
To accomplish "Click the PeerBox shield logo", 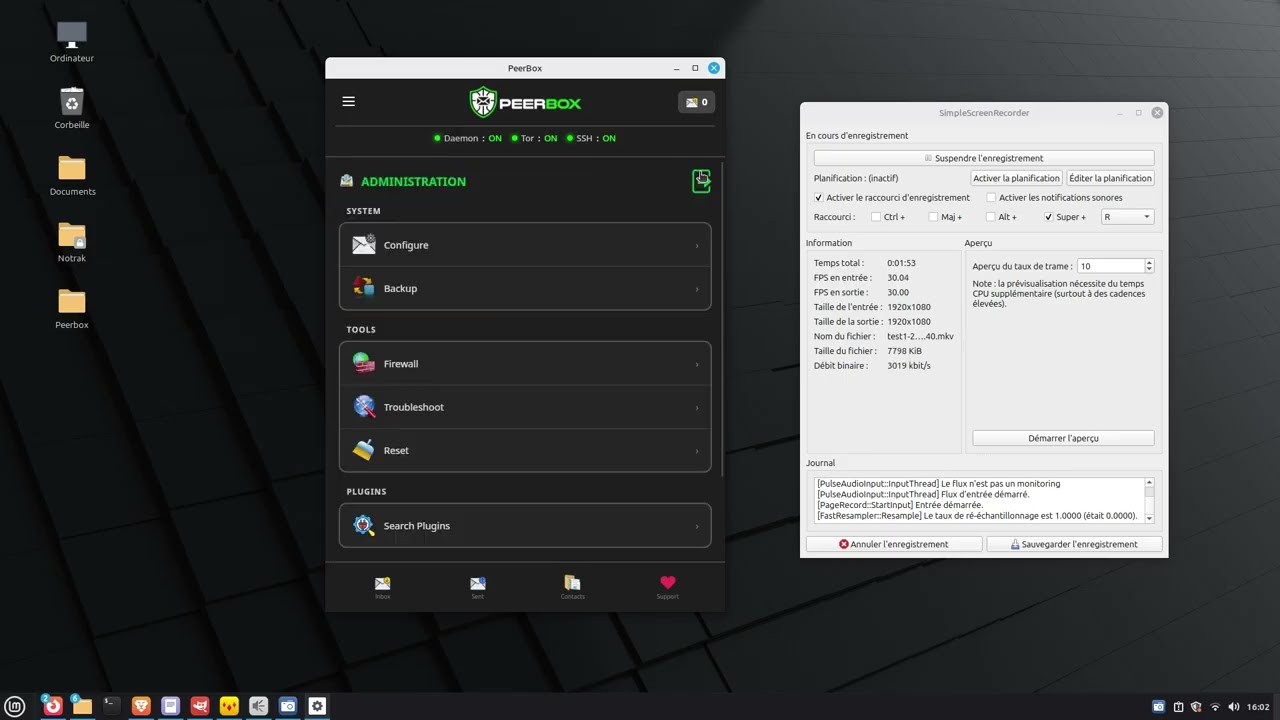I will (x=483, y=102).
